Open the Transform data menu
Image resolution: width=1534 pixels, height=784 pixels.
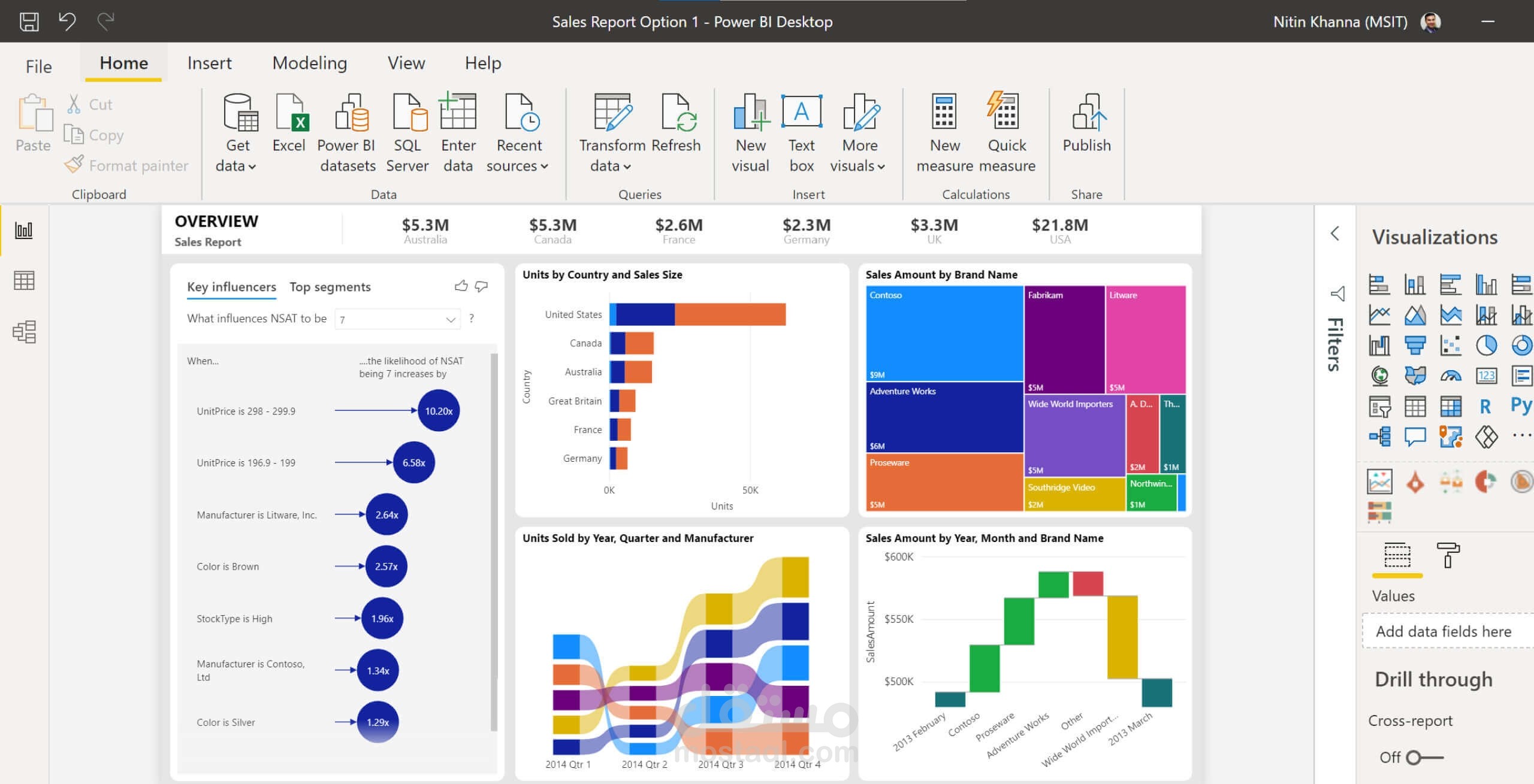[x=611, y=132]
